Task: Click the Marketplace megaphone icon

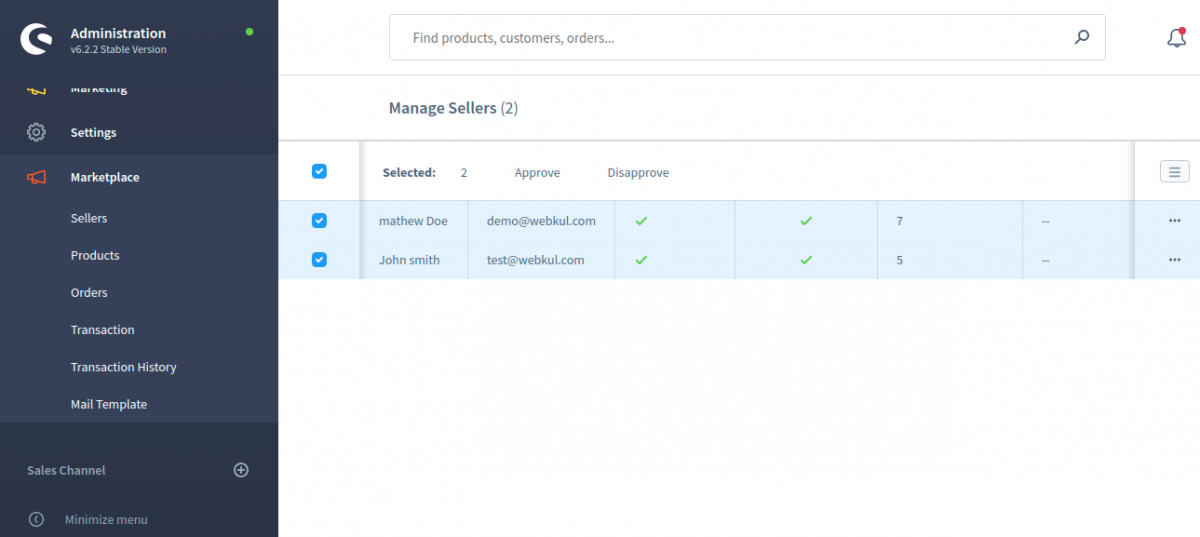Action: [x=36, y=177]
